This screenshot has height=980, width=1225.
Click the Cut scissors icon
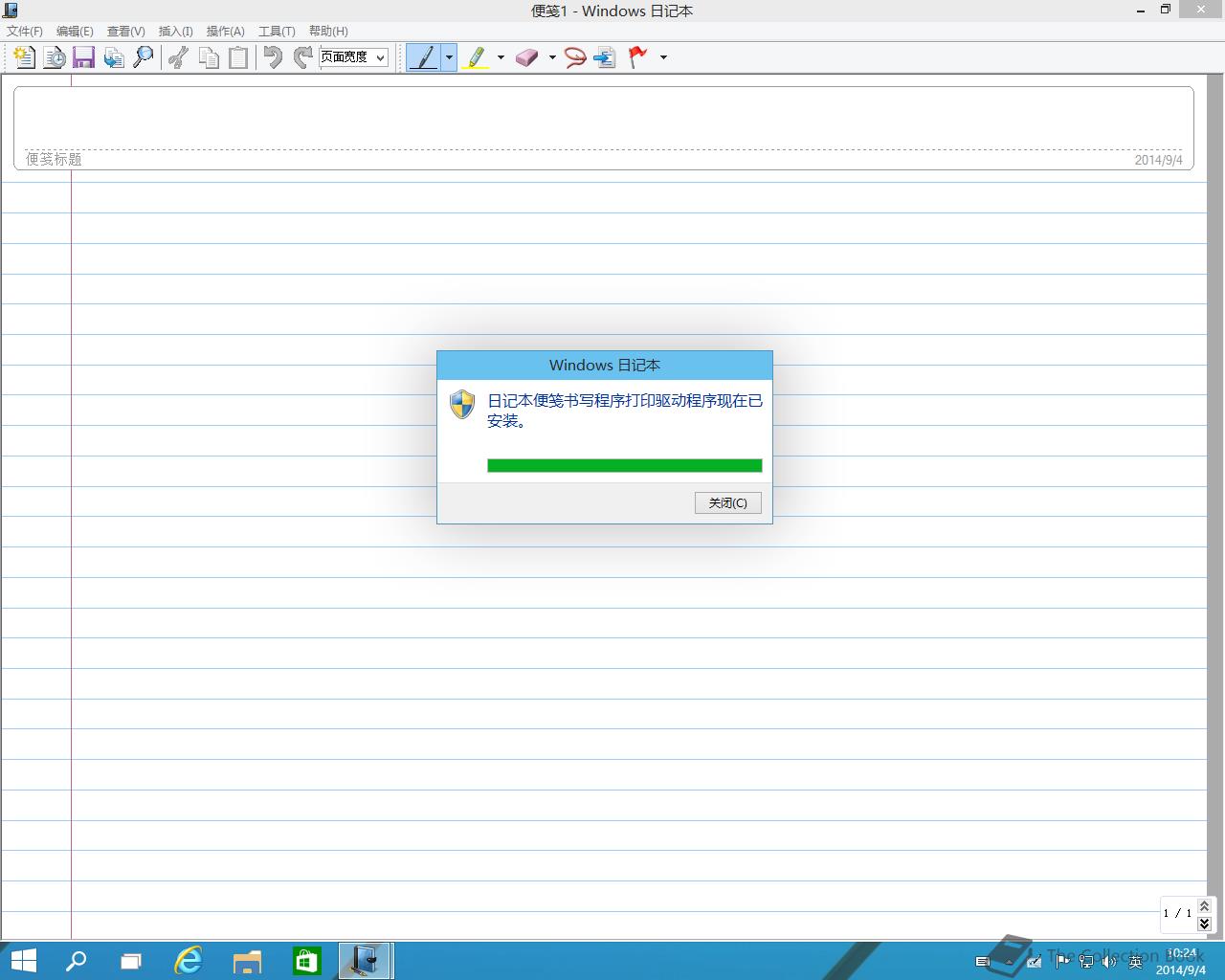[x=178, y=57]
